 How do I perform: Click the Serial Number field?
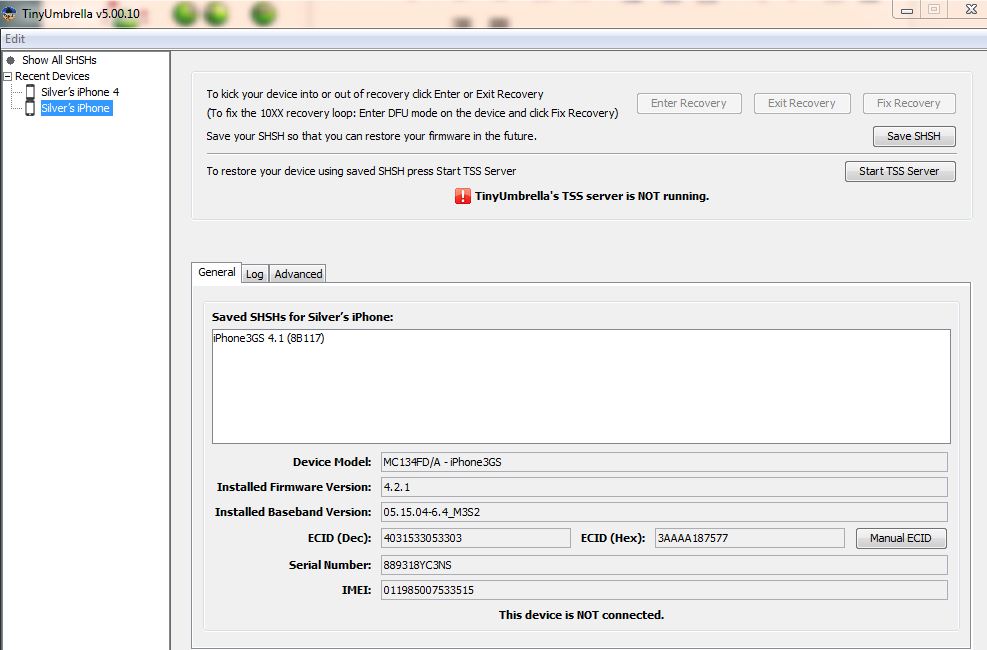click(x=663, y=565)
